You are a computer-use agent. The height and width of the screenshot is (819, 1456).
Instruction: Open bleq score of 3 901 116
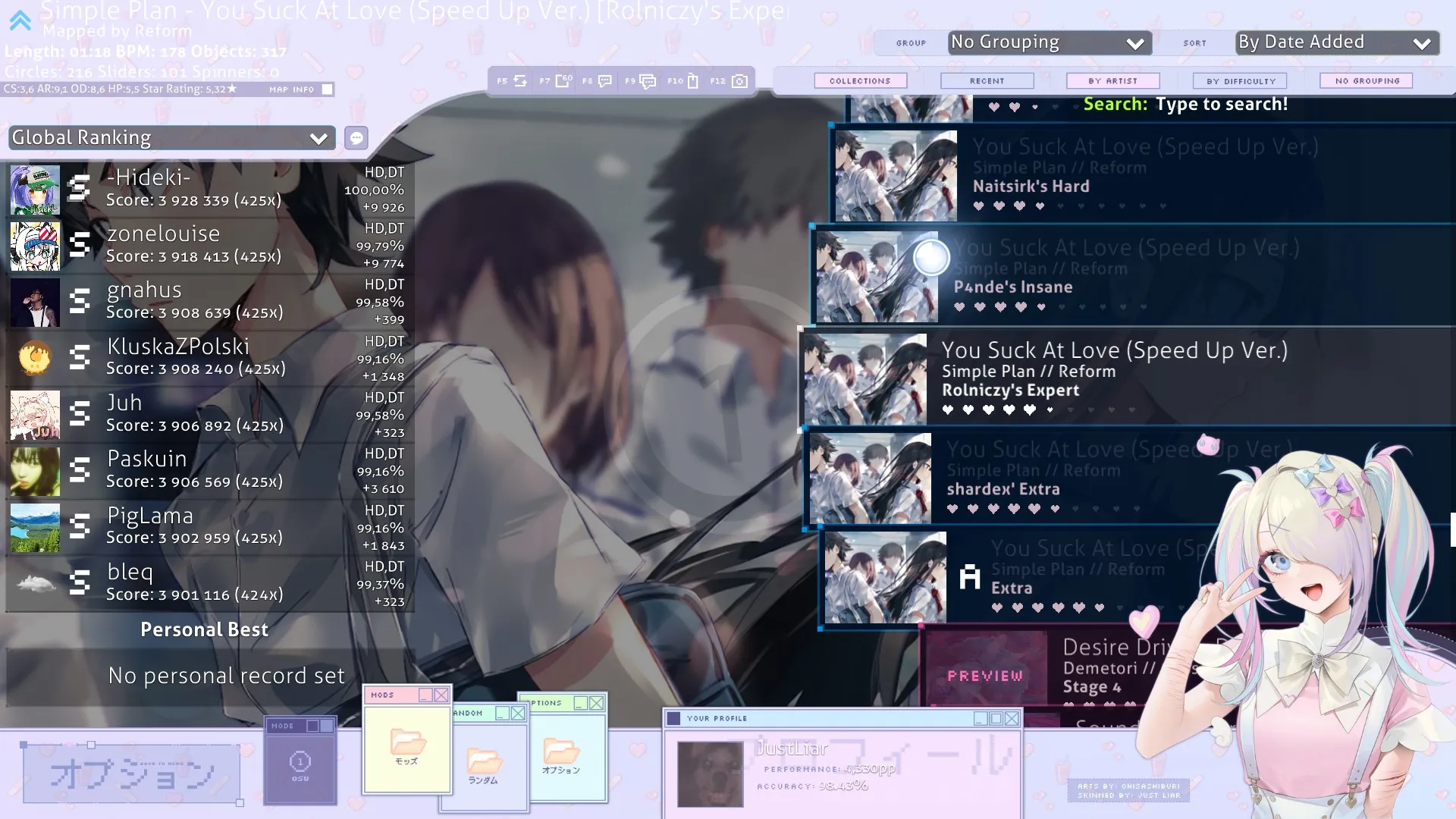click(x=210, y=584)
